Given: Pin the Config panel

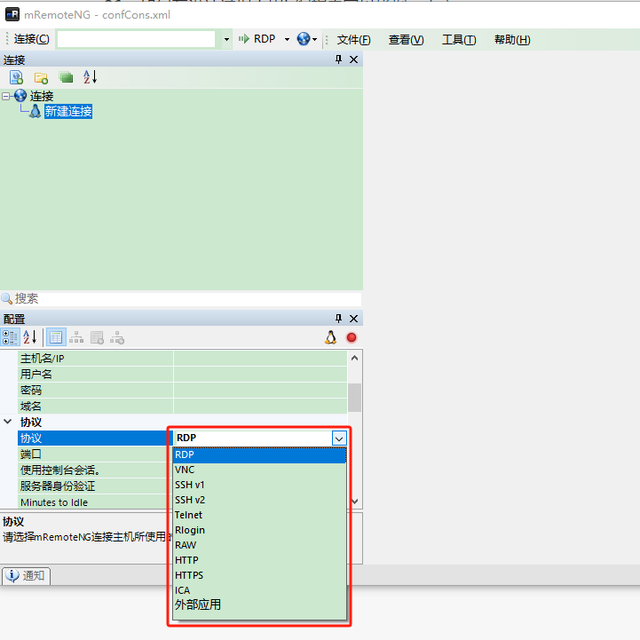Looking at the screenshot, I should click(x=338, y=318).
